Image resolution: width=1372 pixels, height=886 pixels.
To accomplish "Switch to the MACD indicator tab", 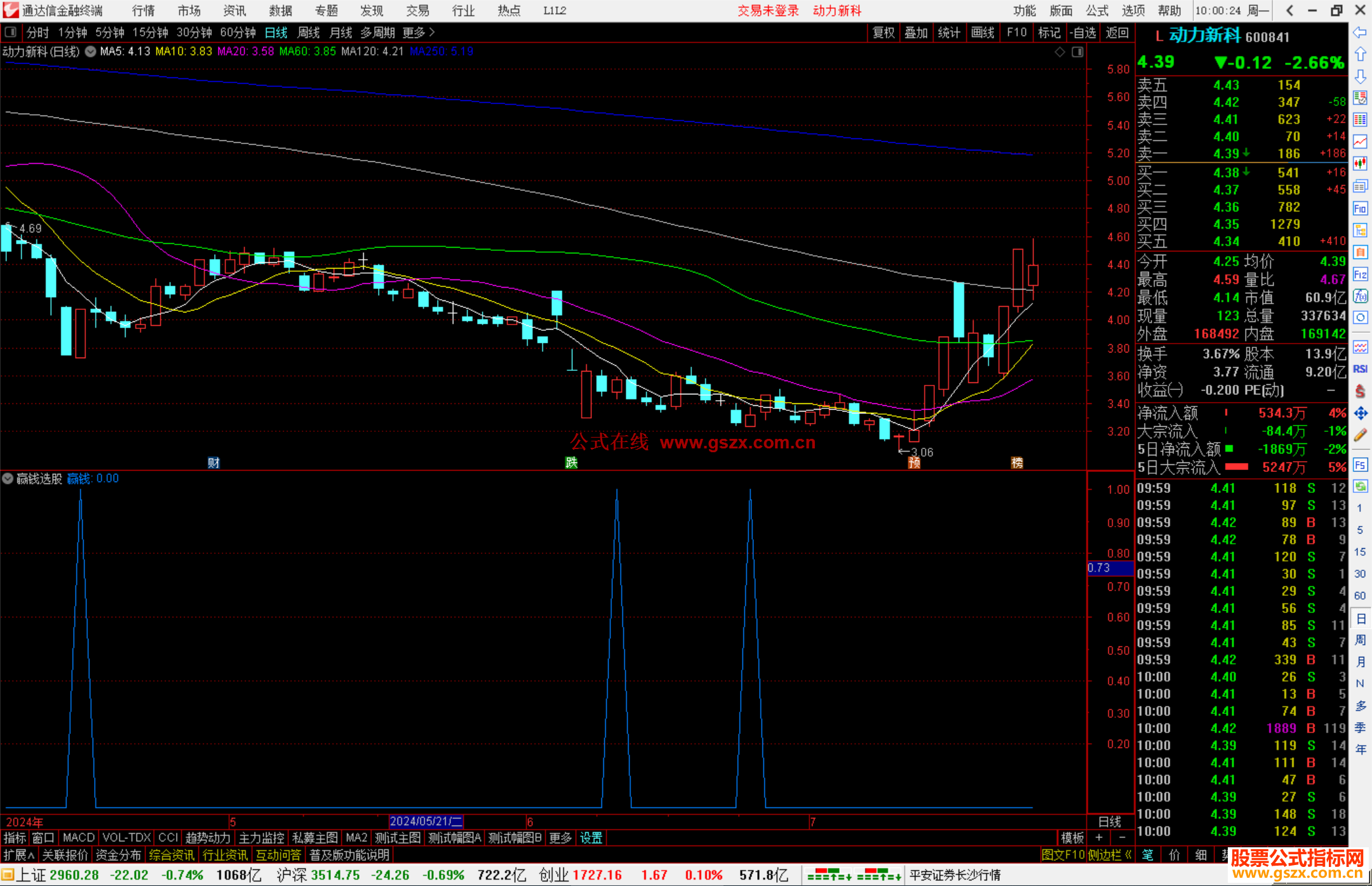I will 78,838.
